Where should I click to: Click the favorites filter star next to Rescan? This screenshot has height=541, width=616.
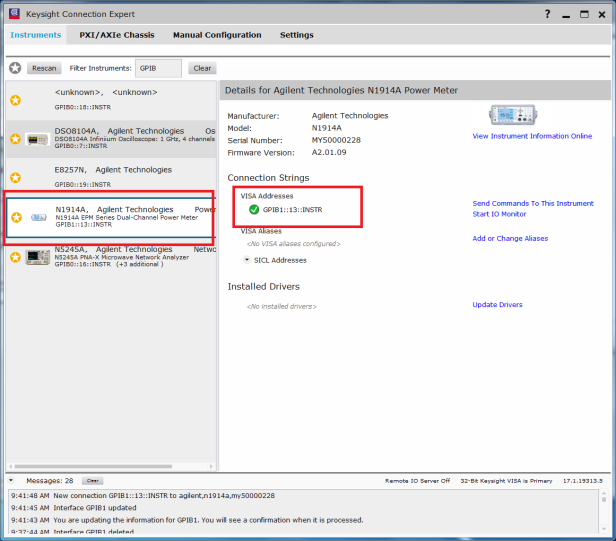15,68
